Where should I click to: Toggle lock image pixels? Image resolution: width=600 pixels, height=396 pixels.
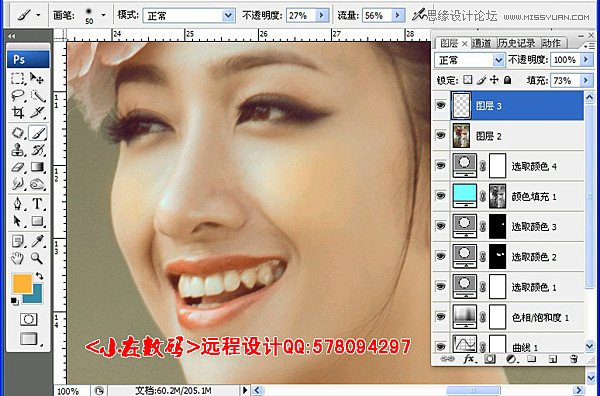tap(481, 80)
